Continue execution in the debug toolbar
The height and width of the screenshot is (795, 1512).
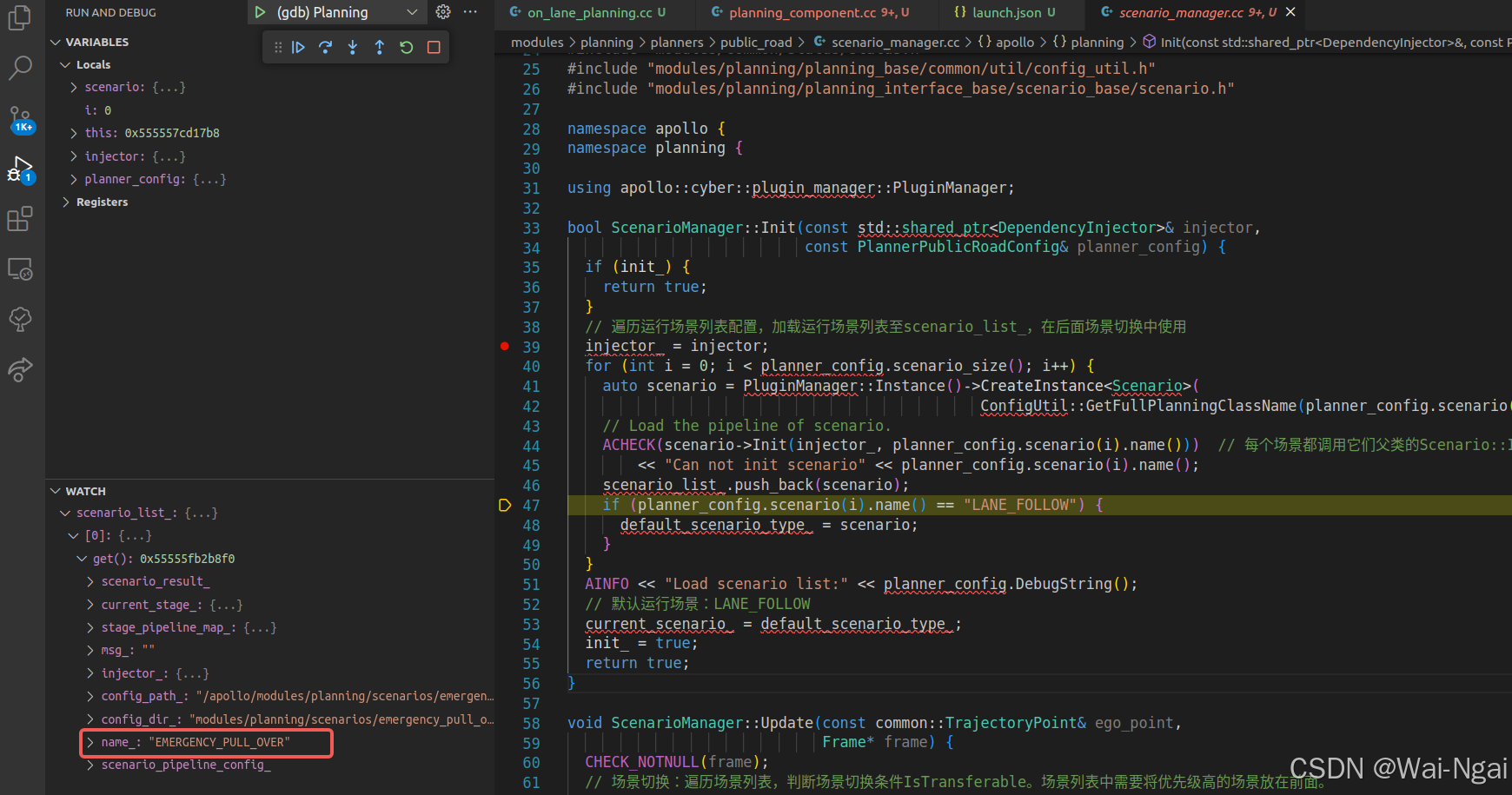(x=299, y=47)
